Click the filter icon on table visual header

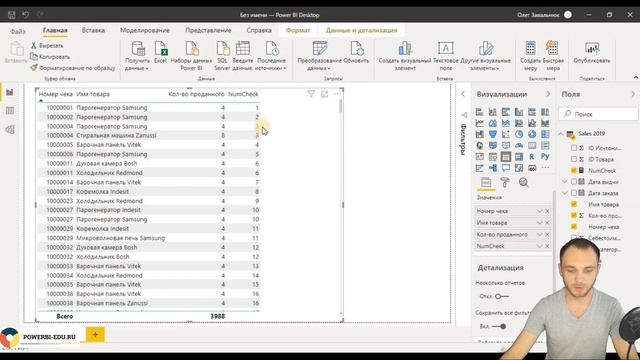pyautogui.click(x=311, y=94)
